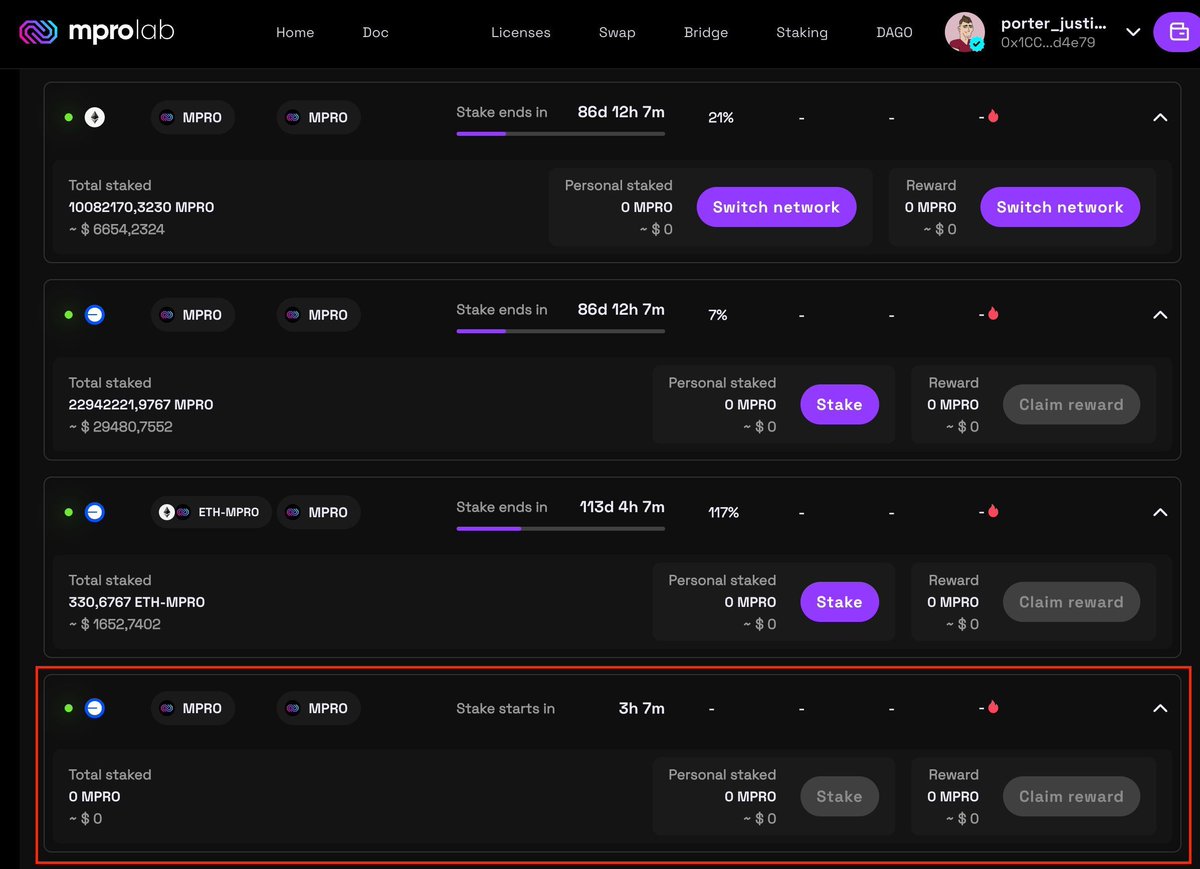The image size is (1200, 869).
Task: Click the red flame icon in 21% pool
Action: pyautogui.click(x=993, y=117)
